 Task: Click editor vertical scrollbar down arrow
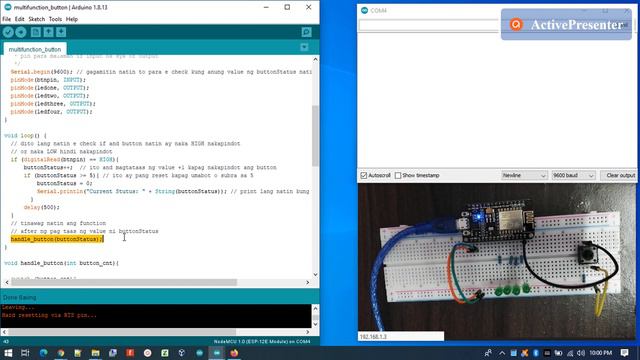pos(315,274)
